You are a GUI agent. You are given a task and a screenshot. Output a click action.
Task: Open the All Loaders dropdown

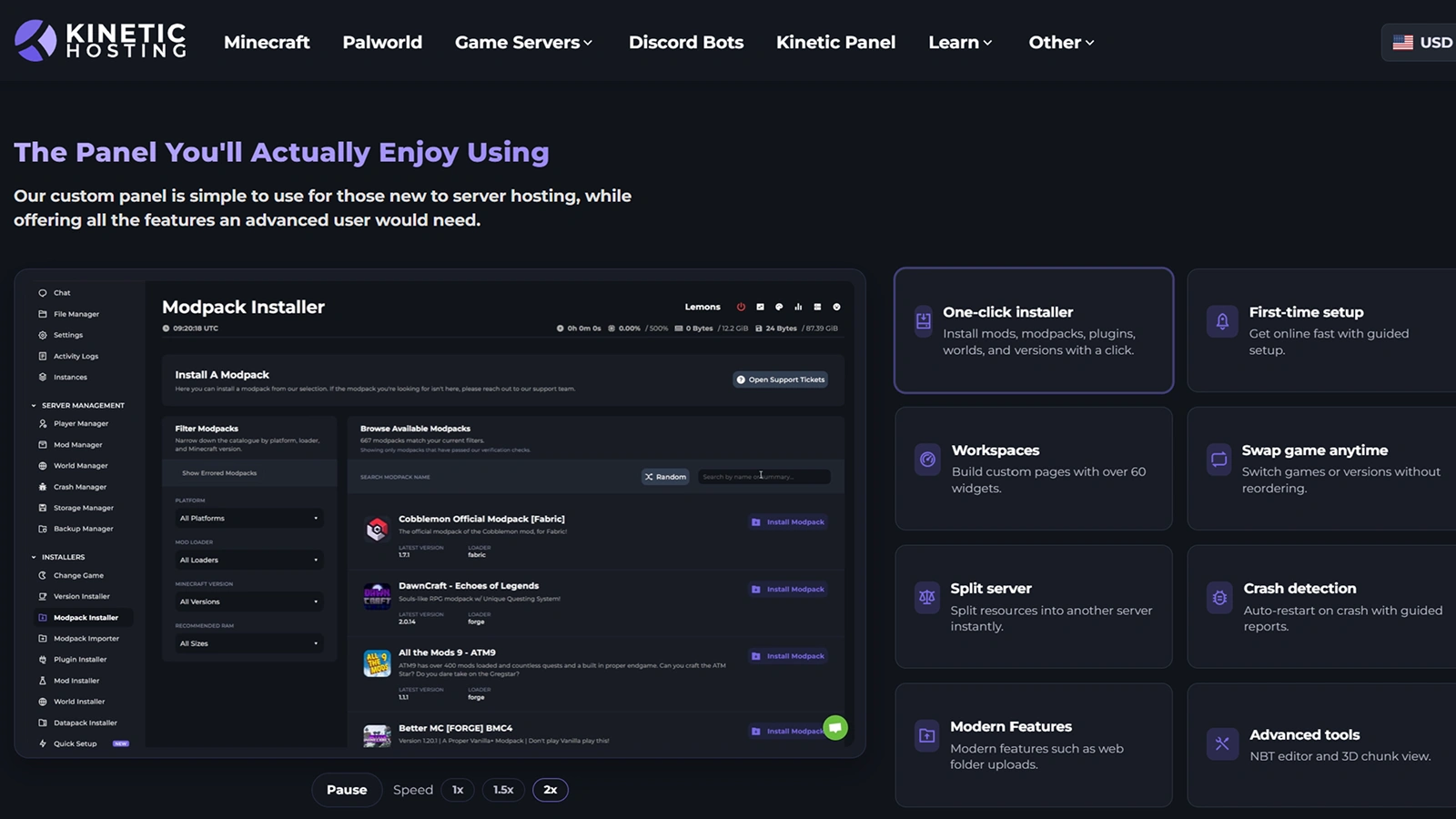tap(249, 560)
